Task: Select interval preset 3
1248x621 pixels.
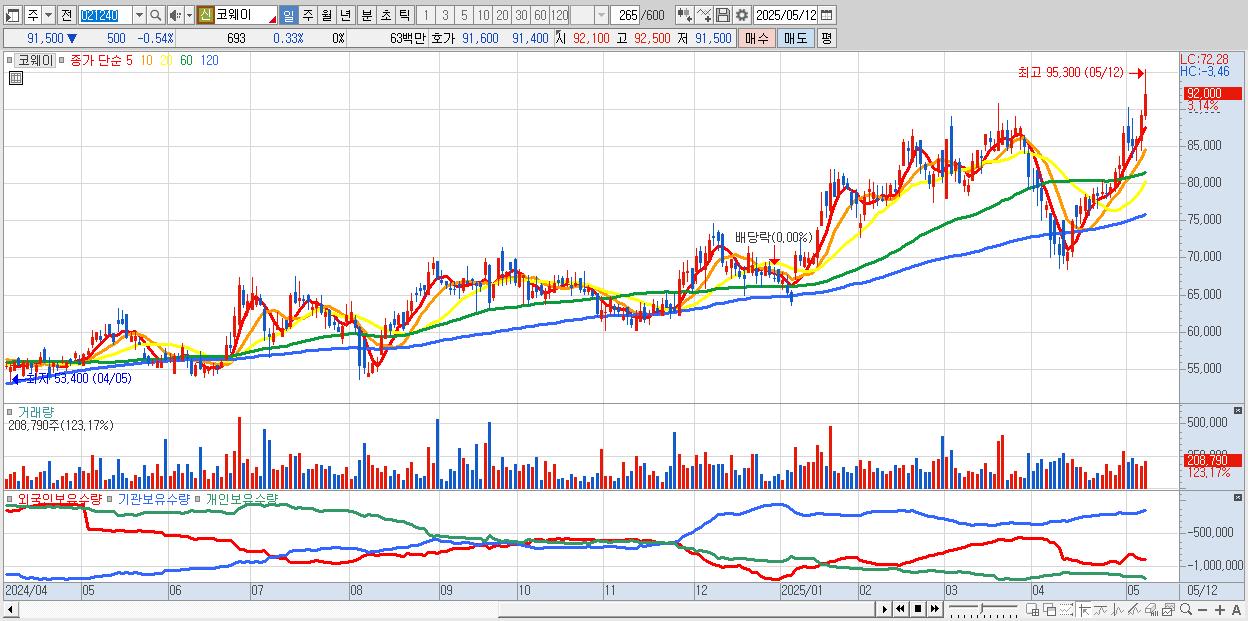Action: [x=445, y=15]
